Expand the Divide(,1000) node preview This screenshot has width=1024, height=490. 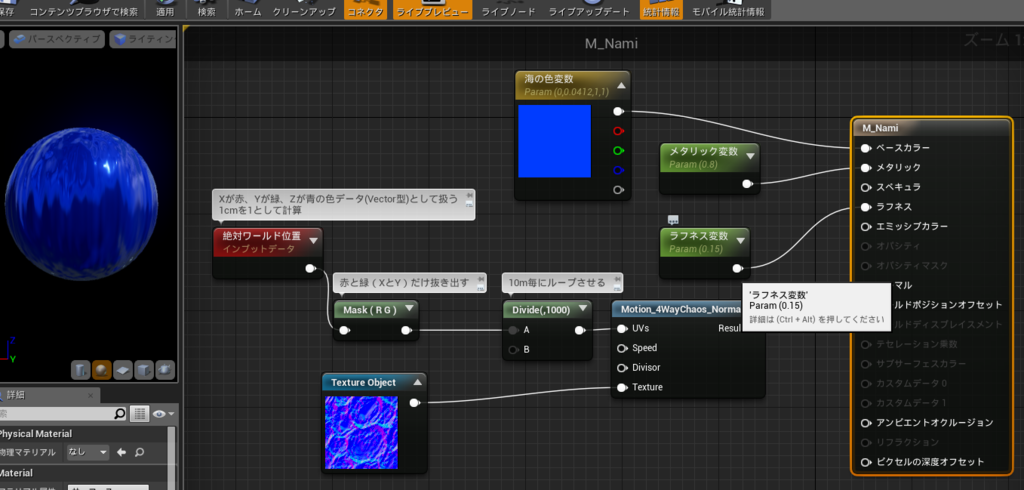(583, 309)
